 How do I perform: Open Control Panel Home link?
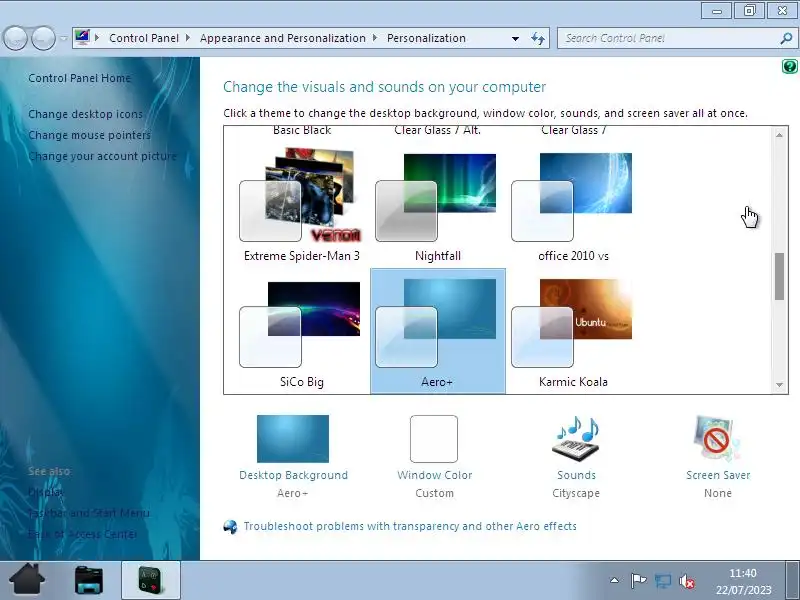tap(80, 78)
